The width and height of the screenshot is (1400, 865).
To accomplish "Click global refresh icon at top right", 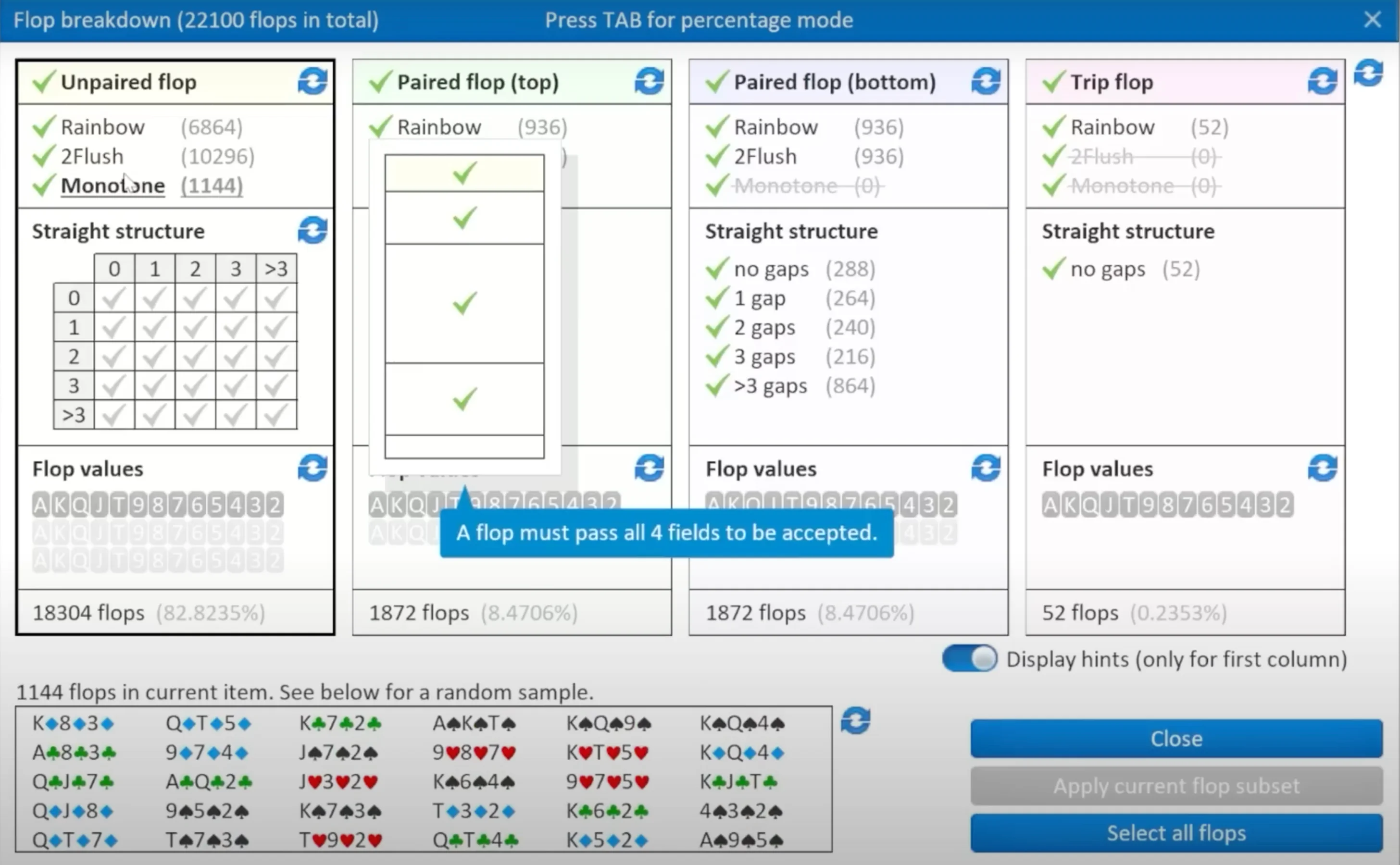I will (1369, 73).
